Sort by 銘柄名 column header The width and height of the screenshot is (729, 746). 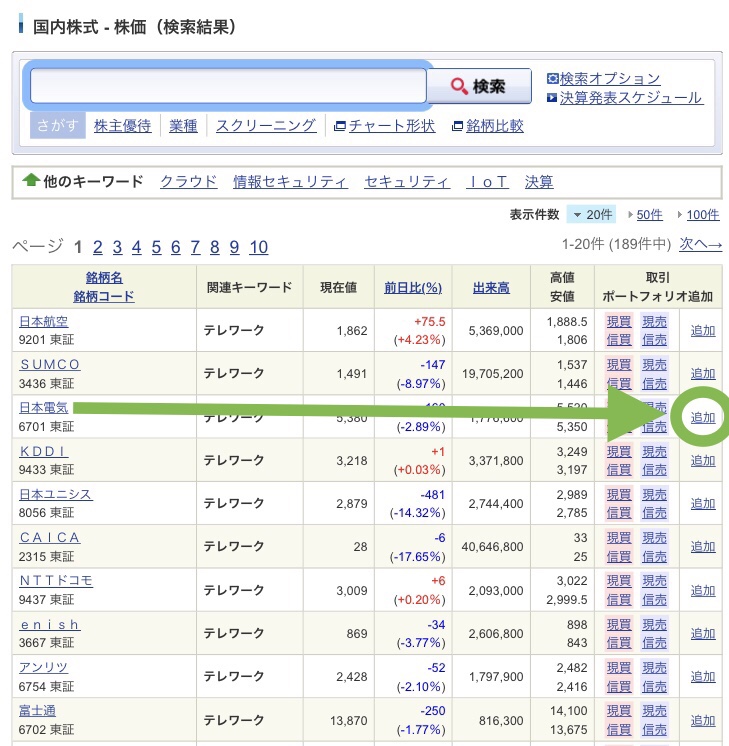tap(104, 278)
